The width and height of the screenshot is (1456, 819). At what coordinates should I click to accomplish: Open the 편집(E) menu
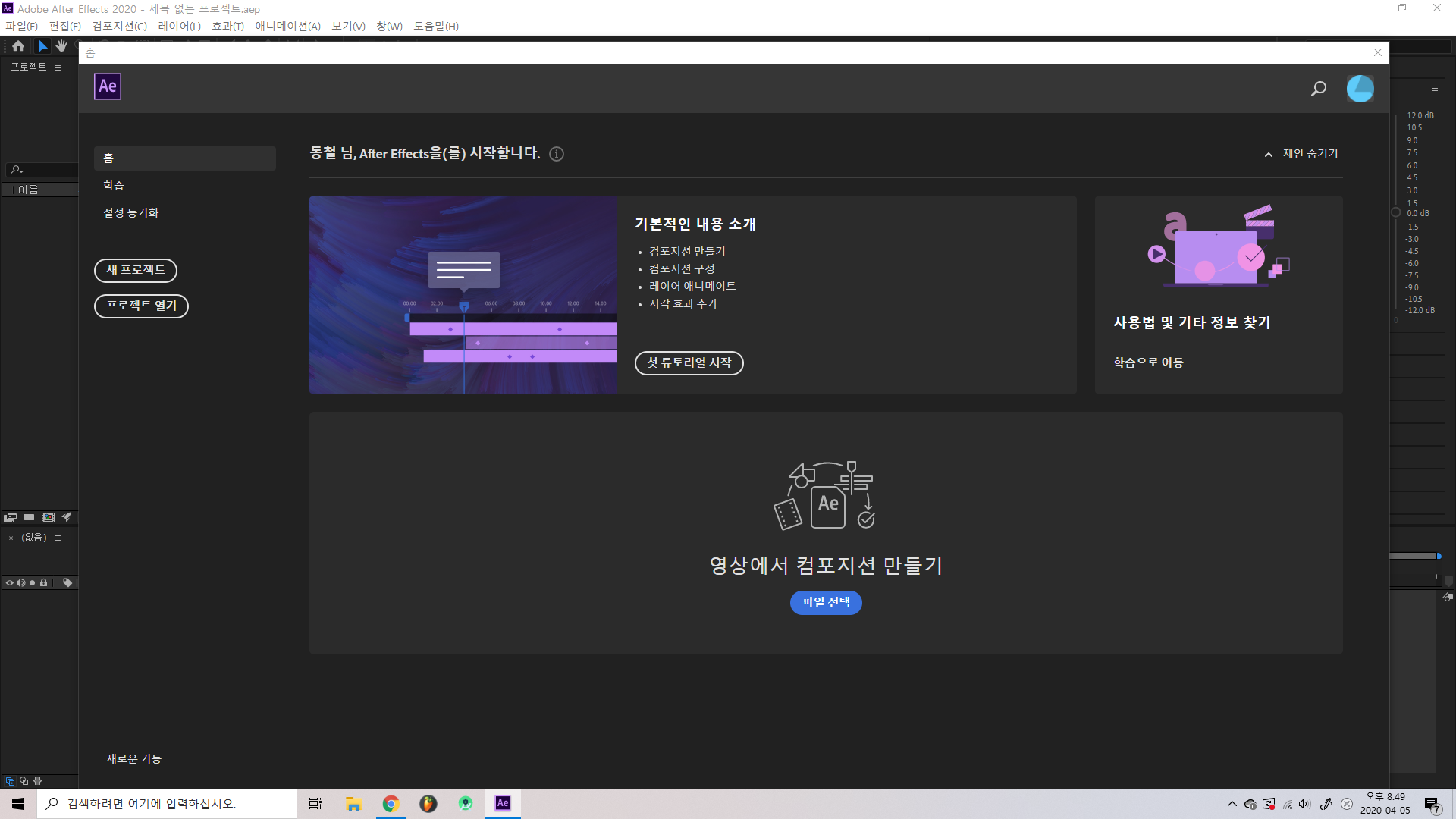[65, 27]
